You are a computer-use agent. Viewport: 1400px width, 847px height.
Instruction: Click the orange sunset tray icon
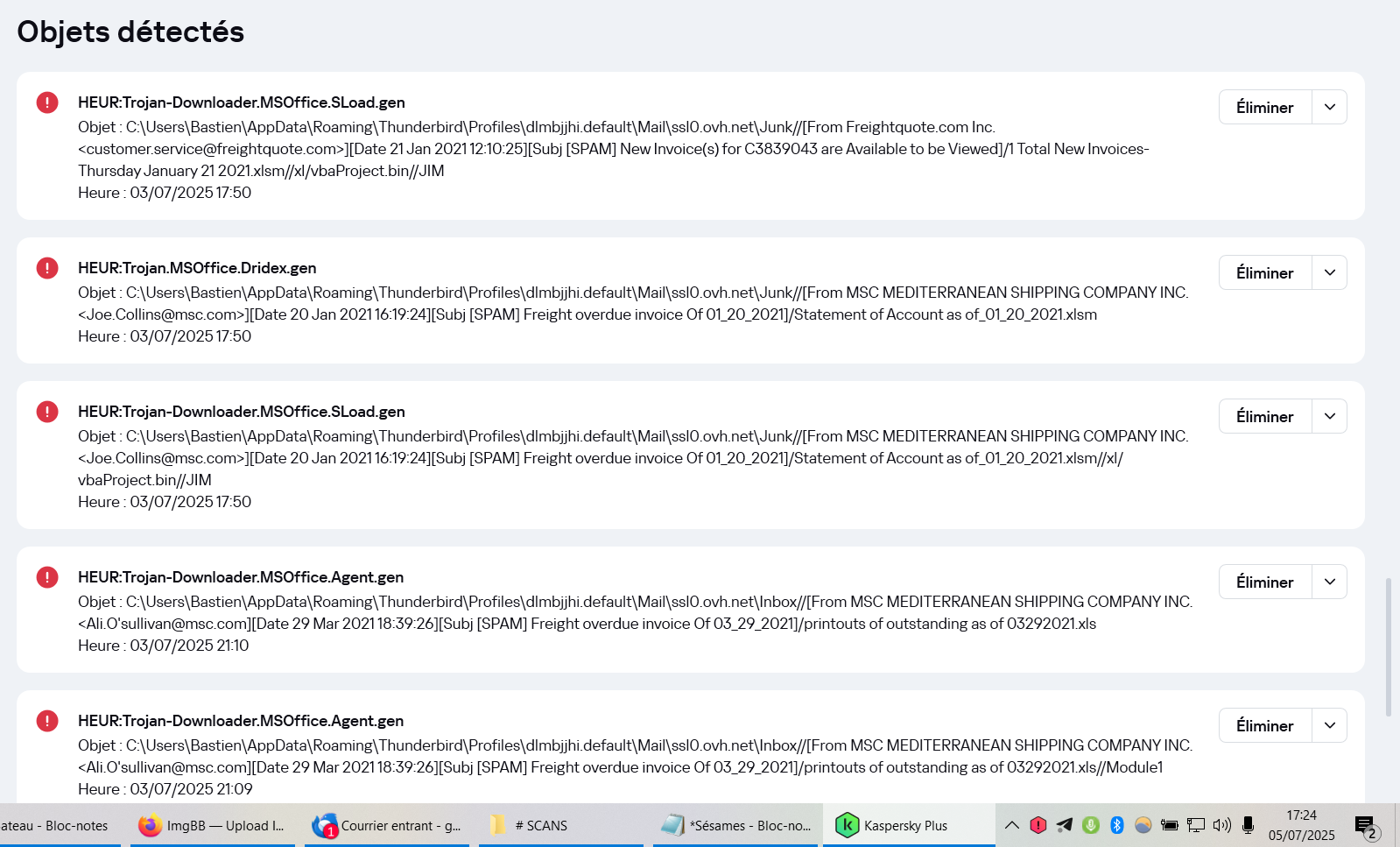pos(1143,825)
